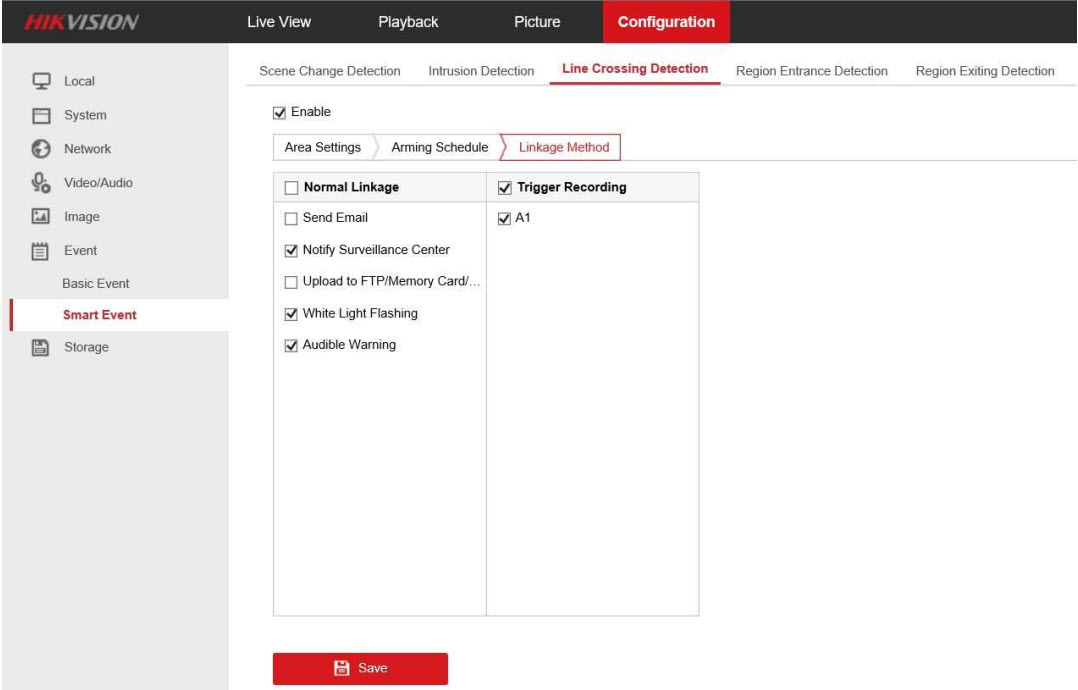This screenshot has width=1078, height=690.
Task: Click the Network globe icon
Action: point(42,149)
